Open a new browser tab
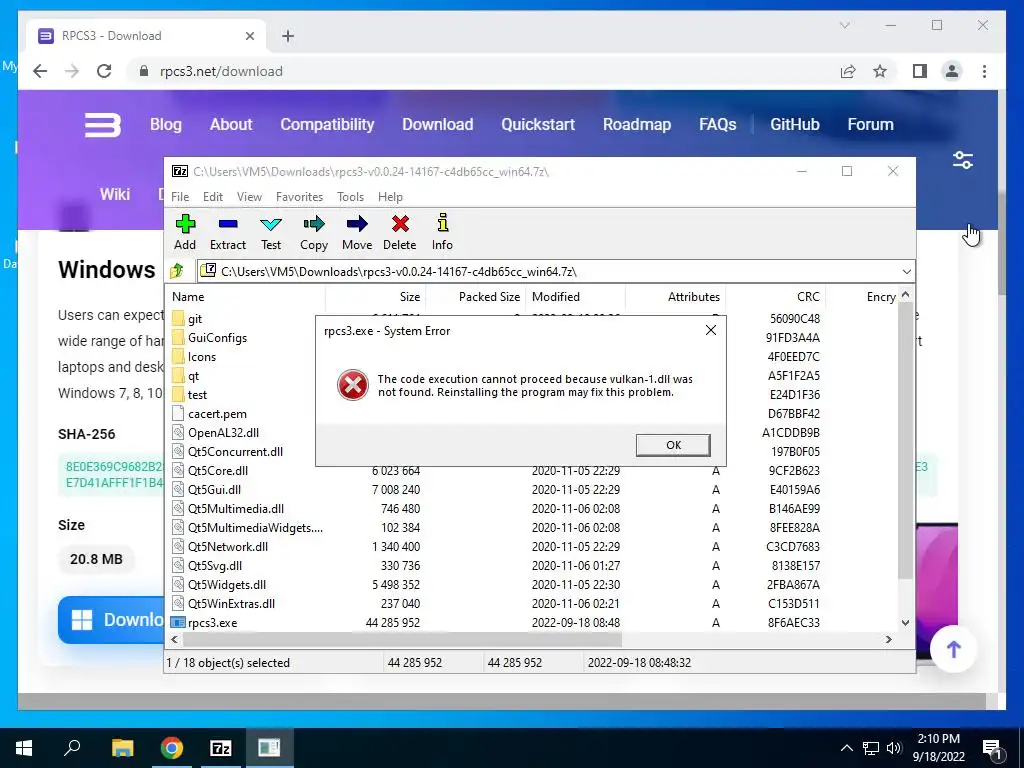The image size is (1024, 768). [x=288, y=36]
